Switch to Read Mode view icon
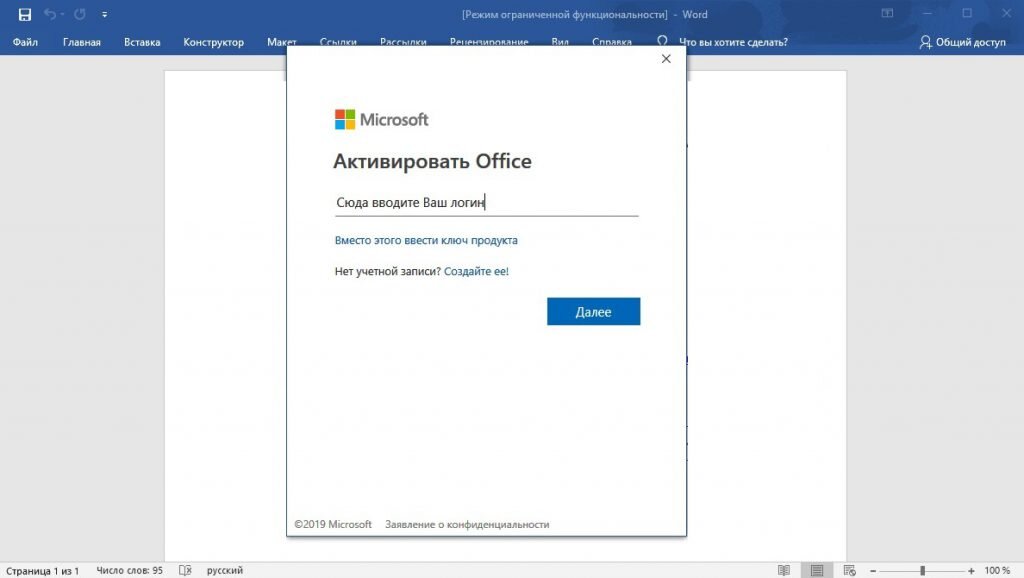This screenshot has height=578, width=1024. (784, 570)
